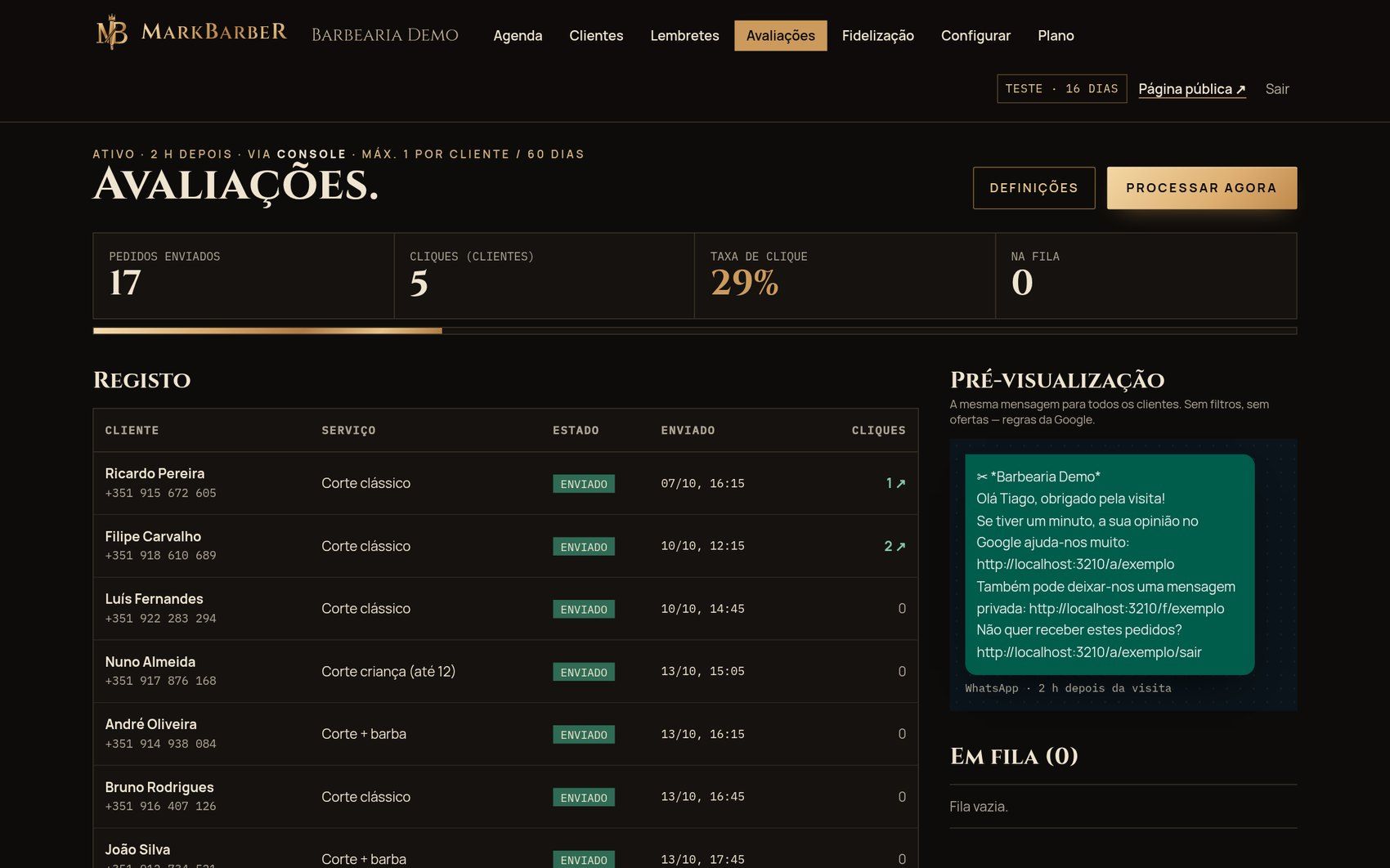The image size is (1390, 868).
Task: Click the click-rate progress bar
Action: point(695,331)
